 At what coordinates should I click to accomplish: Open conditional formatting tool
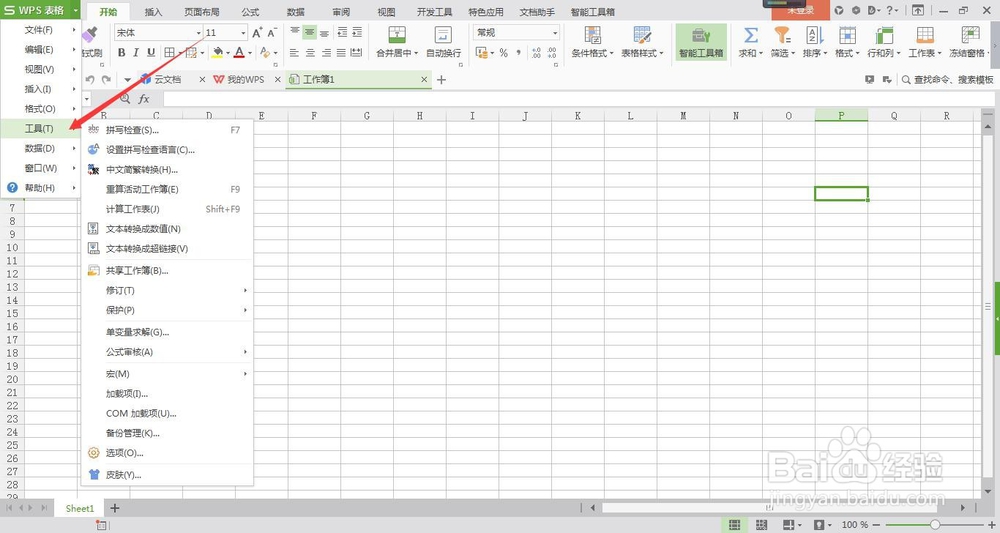592,42
